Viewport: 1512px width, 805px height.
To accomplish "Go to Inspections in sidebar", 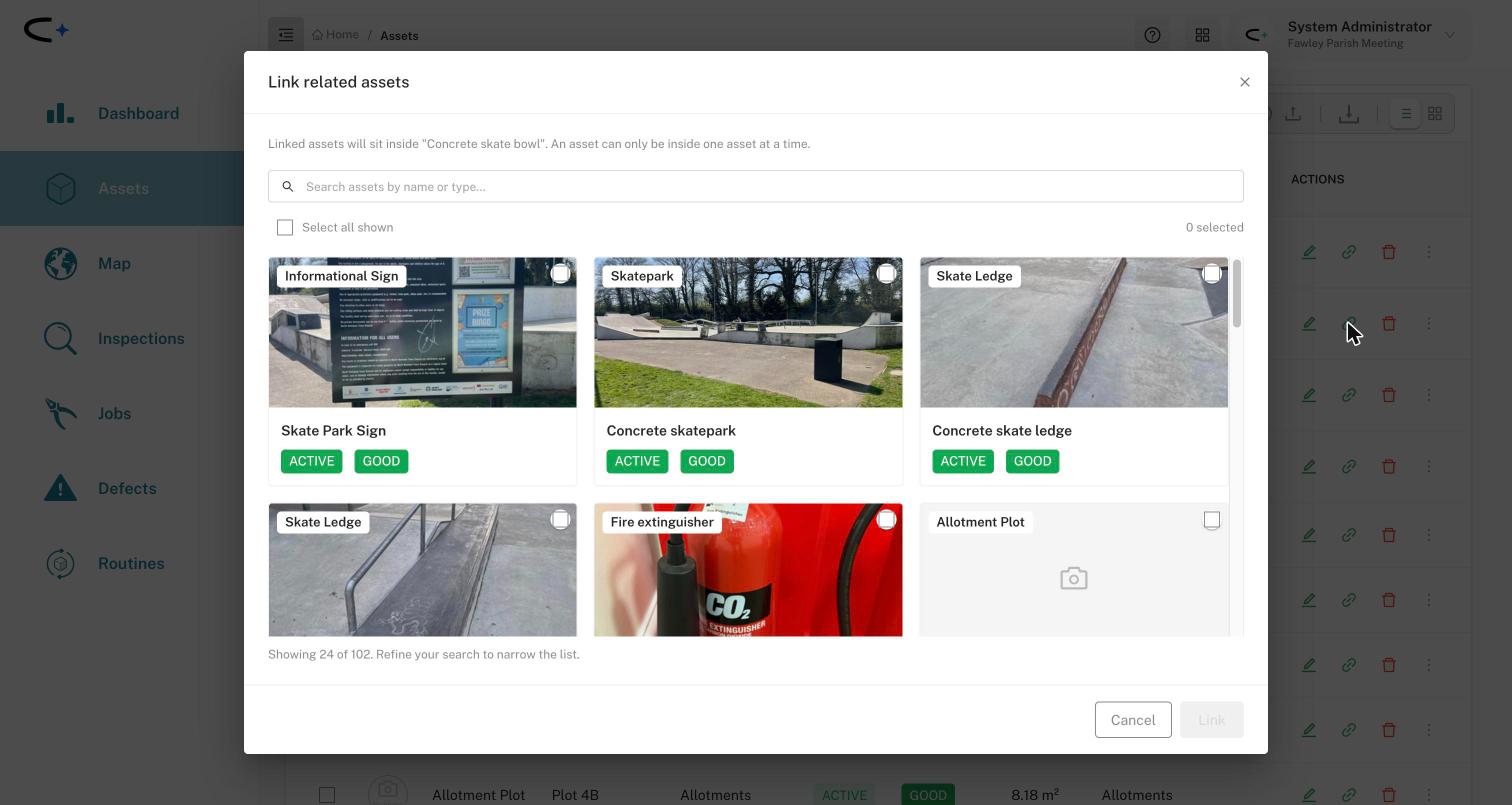I will click(122, 338).
